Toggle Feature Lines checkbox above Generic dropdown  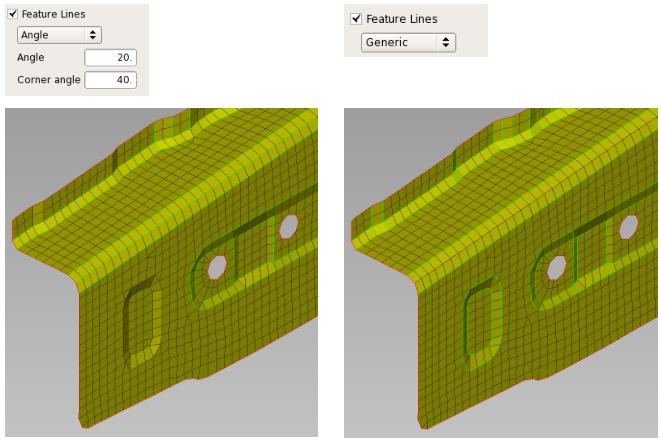click(x=356, y=19)
